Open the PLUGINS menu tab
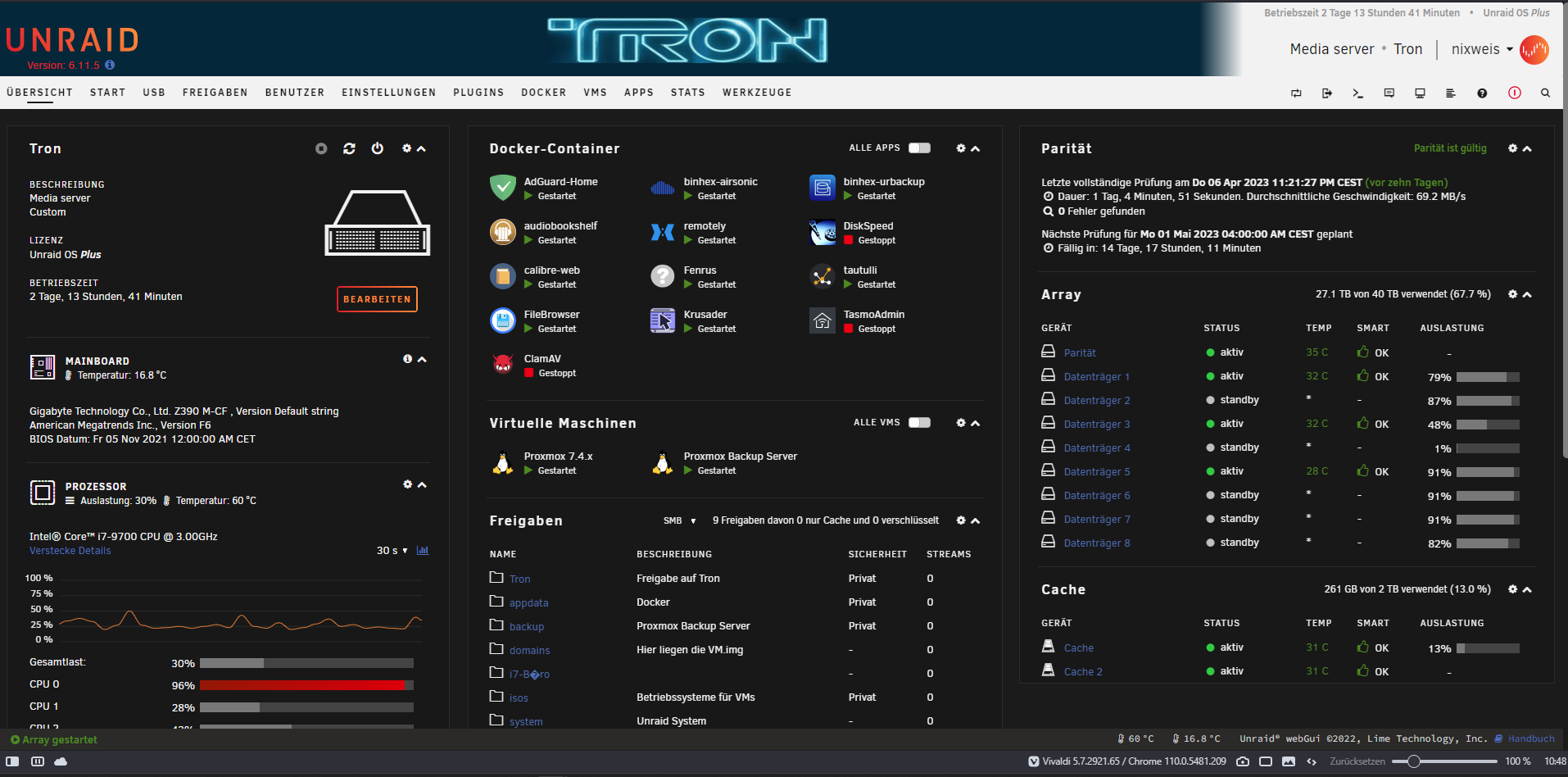 click(x=478, y=93)
